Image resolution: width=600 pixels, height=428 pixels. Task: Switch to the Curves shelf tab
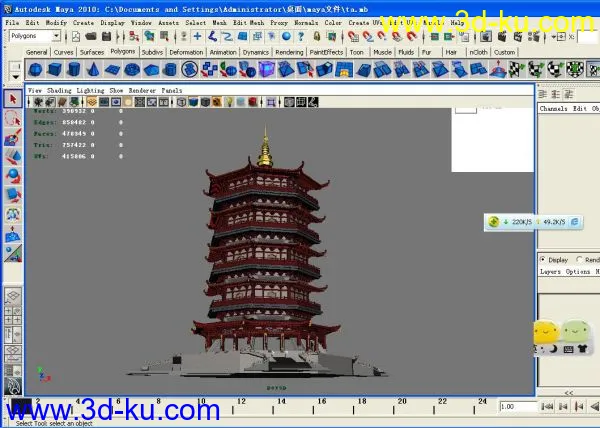click(64, 52)
